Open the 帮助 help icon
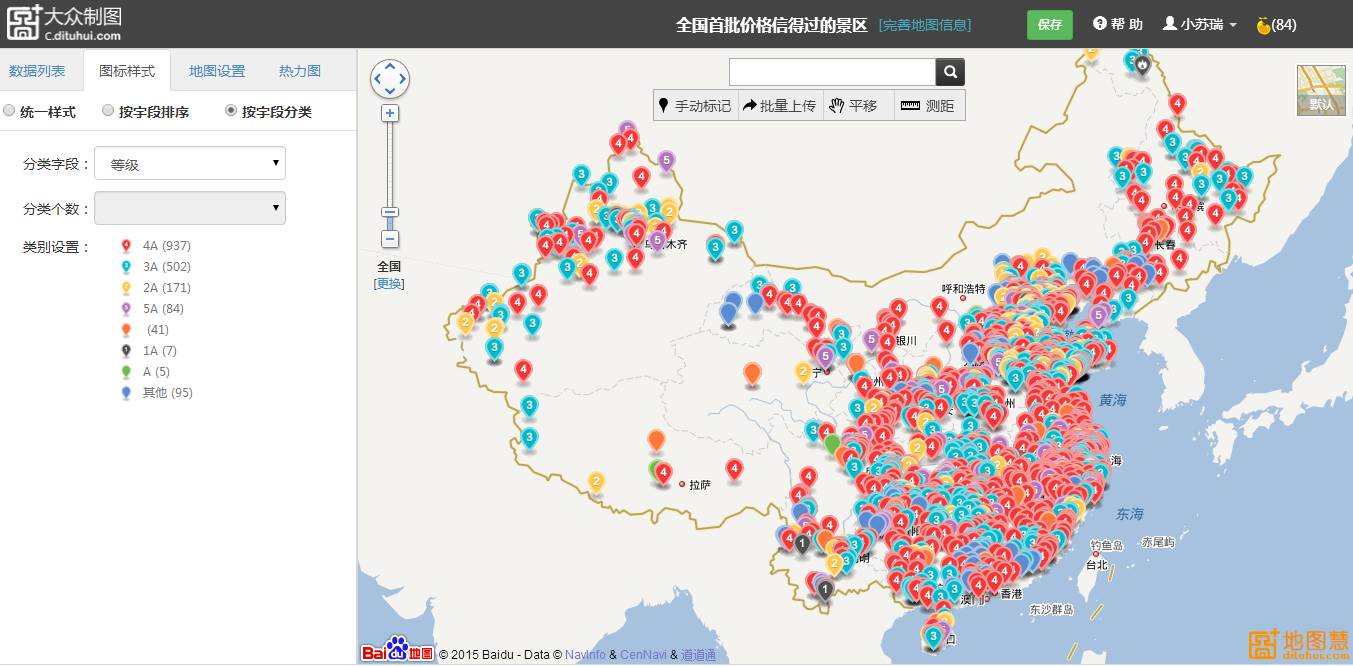The image size is (1353, 667). [1100, 24]
